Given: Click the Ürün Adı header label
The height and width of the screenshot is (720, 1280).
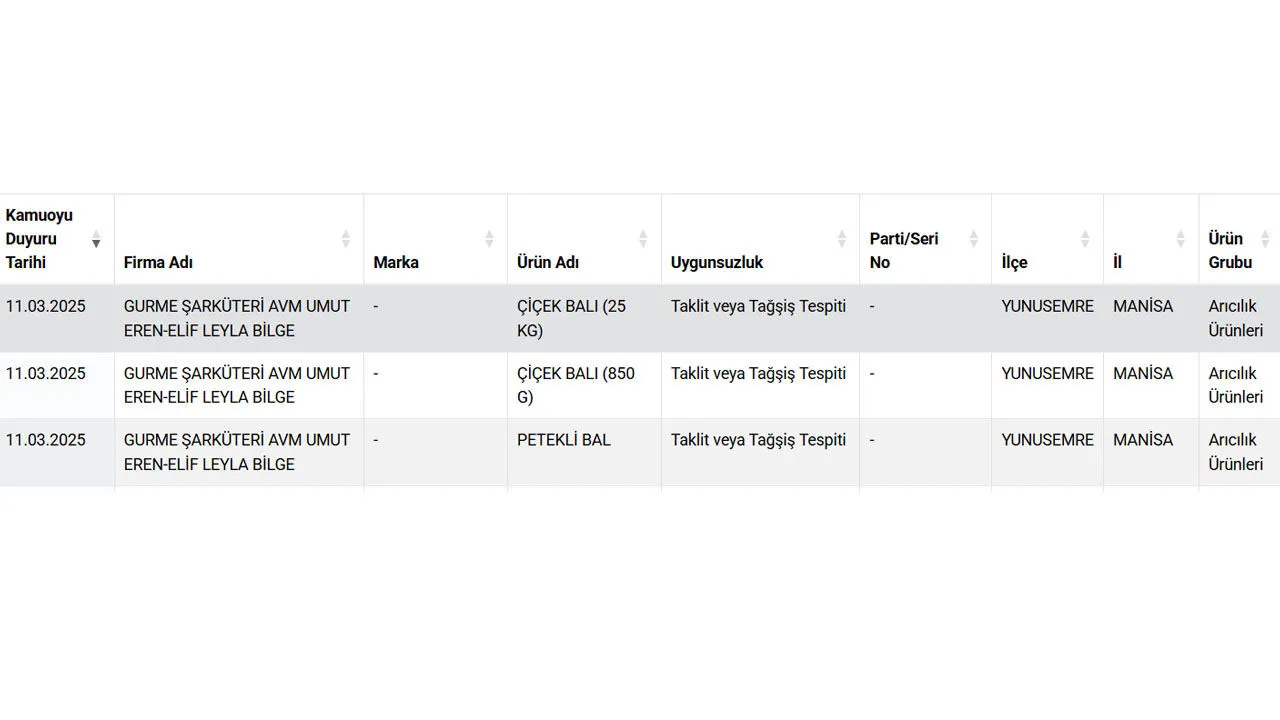Looking at the screenshot, I should point(548,262).
